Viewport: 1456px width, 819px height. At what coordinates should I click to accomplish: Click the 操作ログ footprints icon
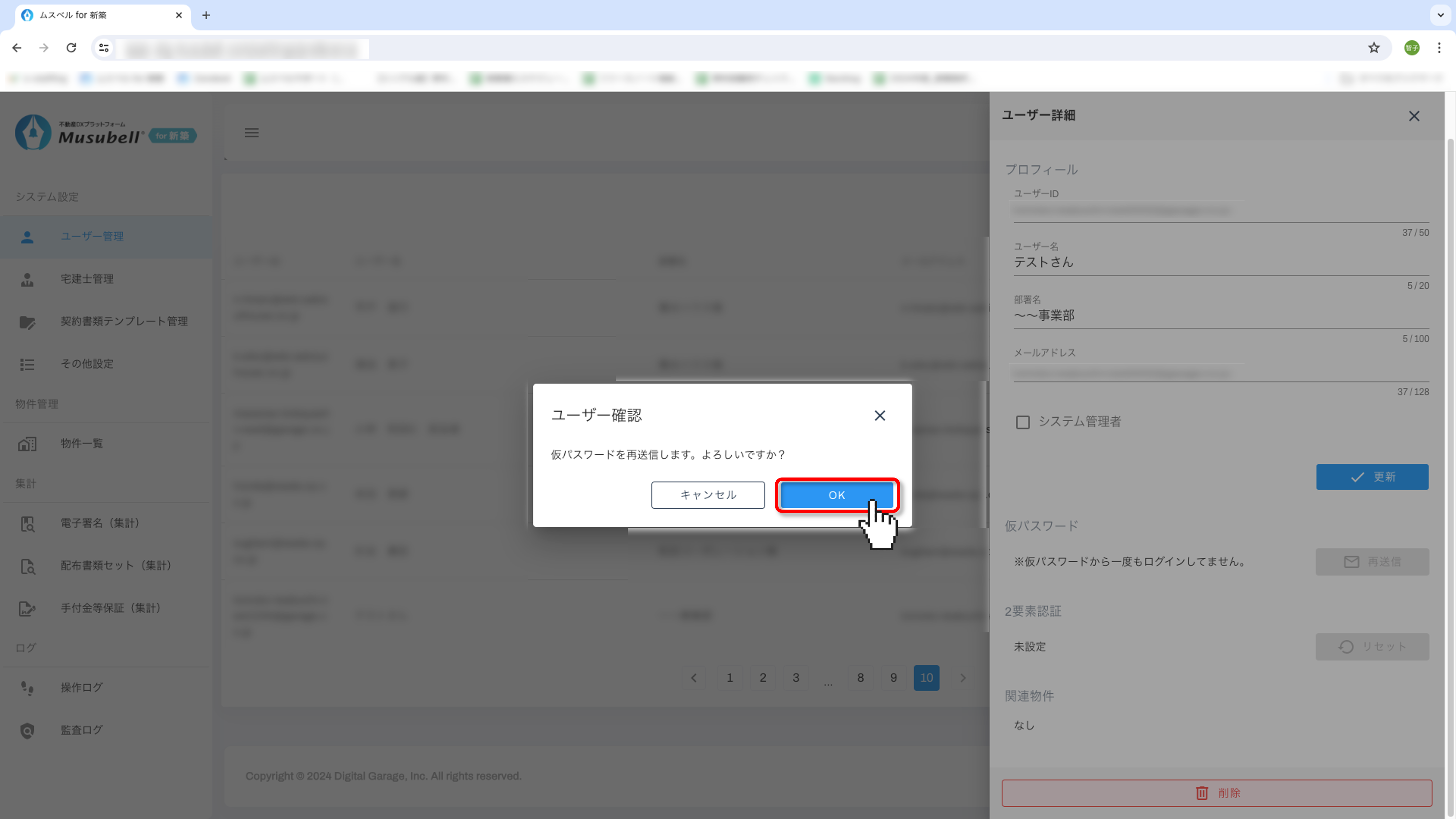coord(27,688)
